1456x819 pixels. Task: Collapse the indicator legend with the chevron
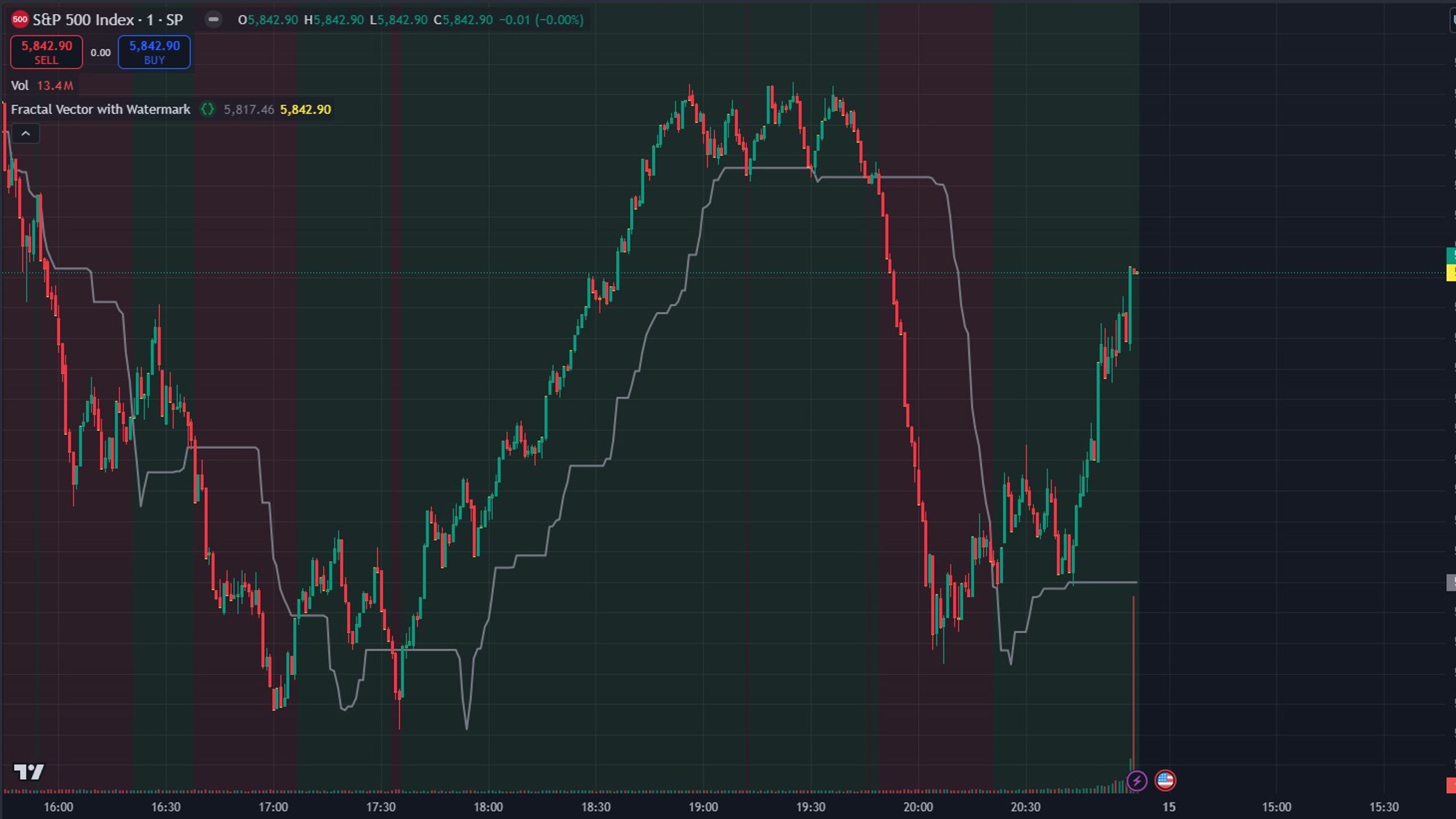pyautogui.click(x=26, y=134)
